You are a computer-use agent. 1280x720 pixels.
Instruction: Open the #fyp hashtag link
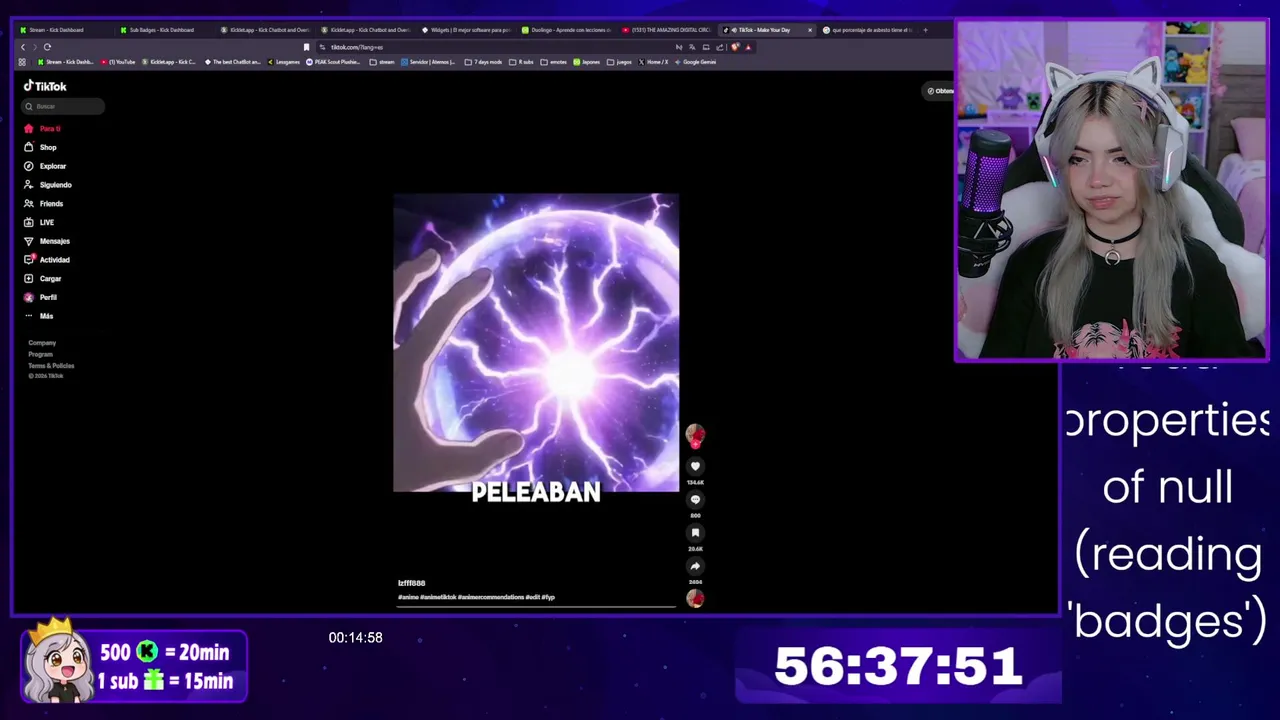[548, 597]
